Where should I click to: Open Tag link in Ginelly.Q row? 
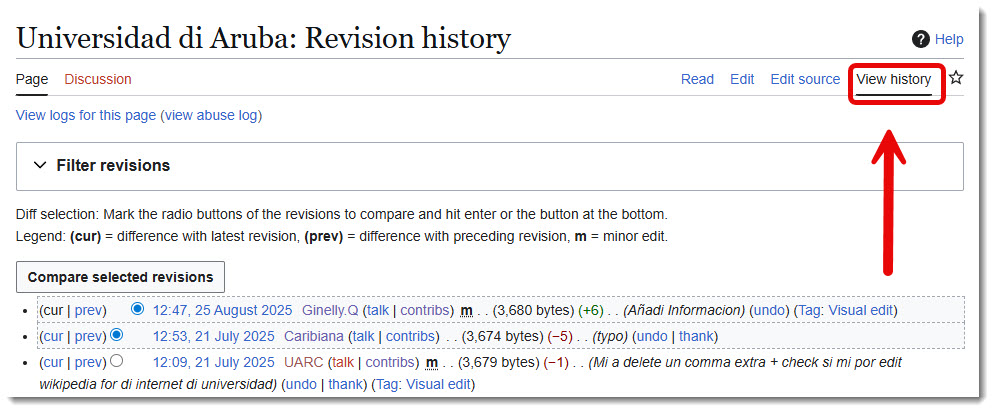[x=809, y=311]
